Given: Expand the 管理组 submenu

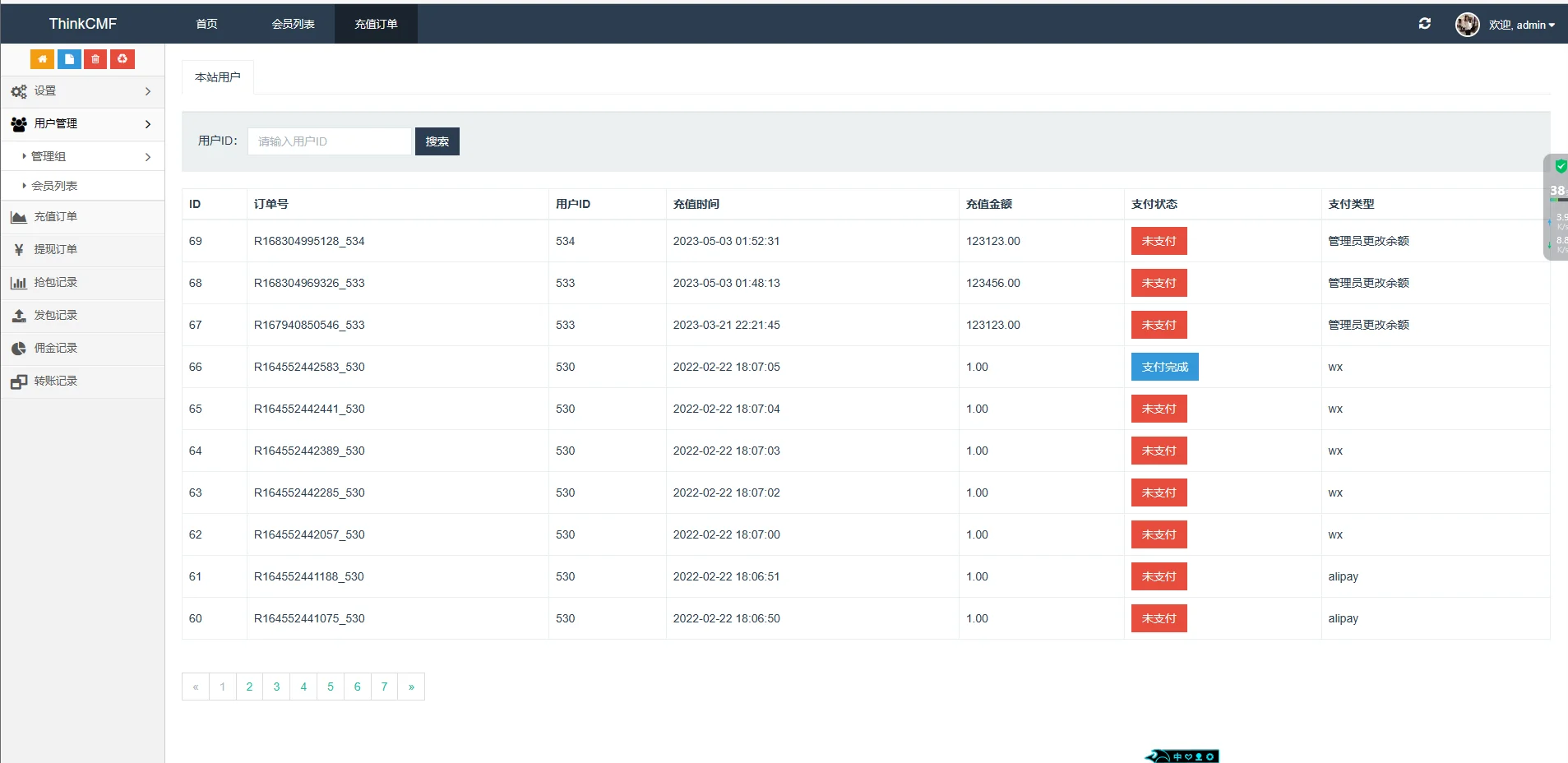Looking at the screenshot, I should pos(82,156).
